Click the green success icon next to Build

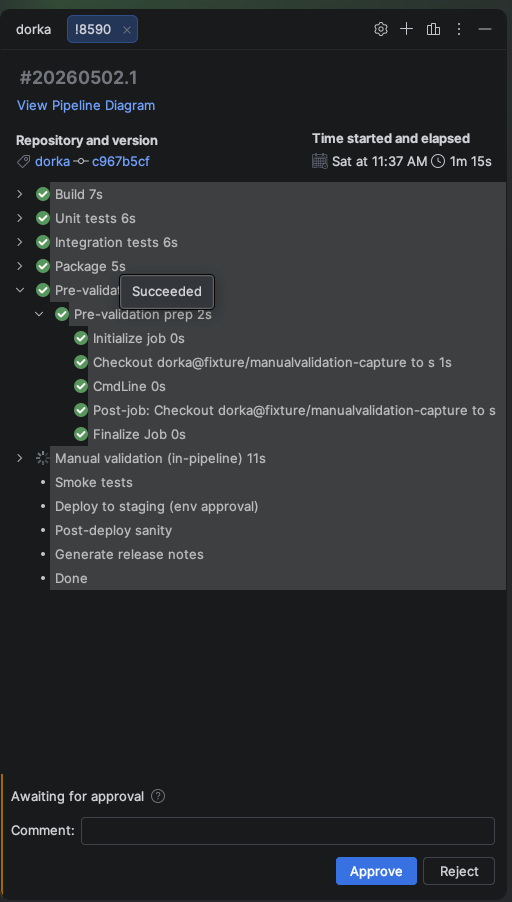pos(43,194)
